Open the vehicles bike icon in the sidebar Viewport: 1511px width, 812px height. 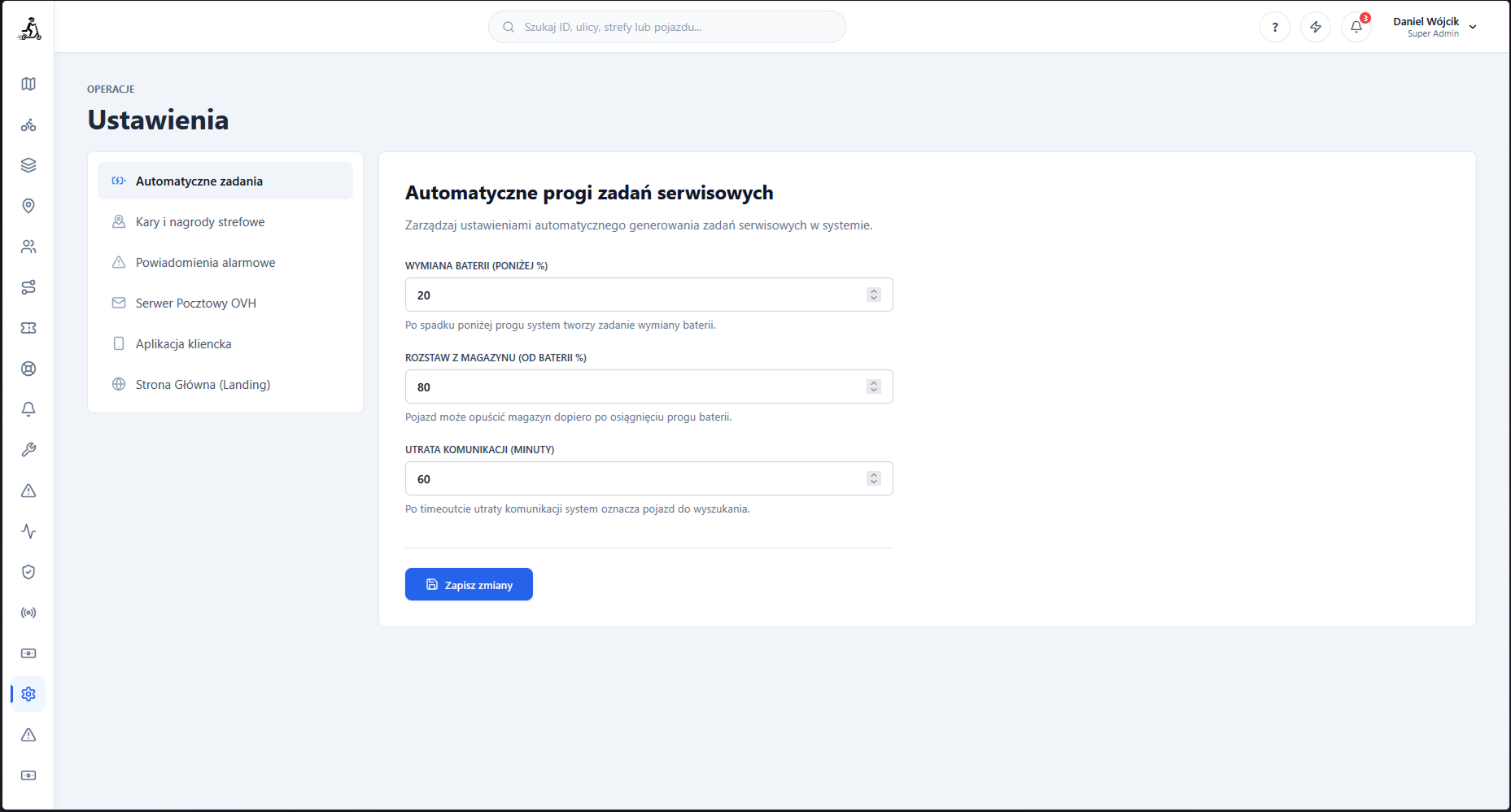click(28, 124)
